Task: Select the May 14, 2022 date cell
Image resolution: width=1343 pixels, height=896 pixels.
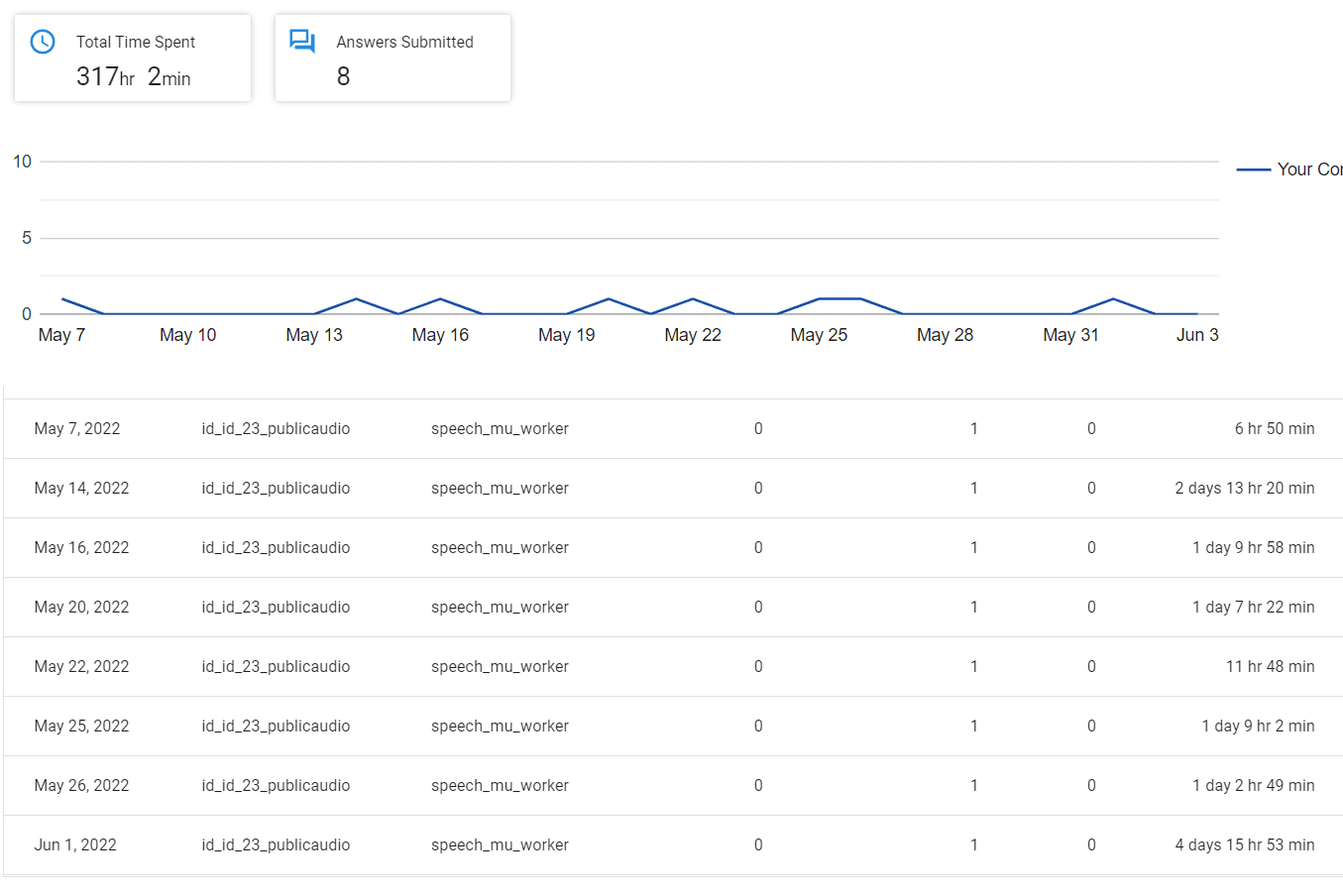Action: pyautogui.click(x=81, y=489)
